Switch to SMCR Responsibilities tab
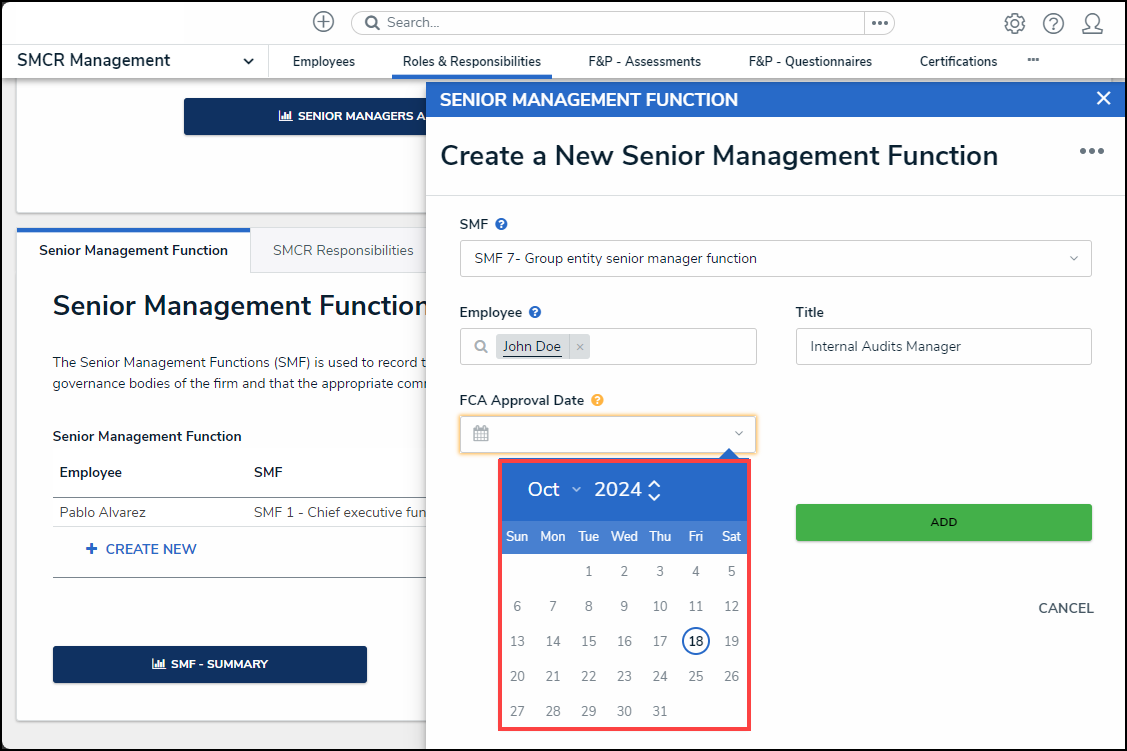This screenshot has width=1127, height=751. [x=343, y=250]
